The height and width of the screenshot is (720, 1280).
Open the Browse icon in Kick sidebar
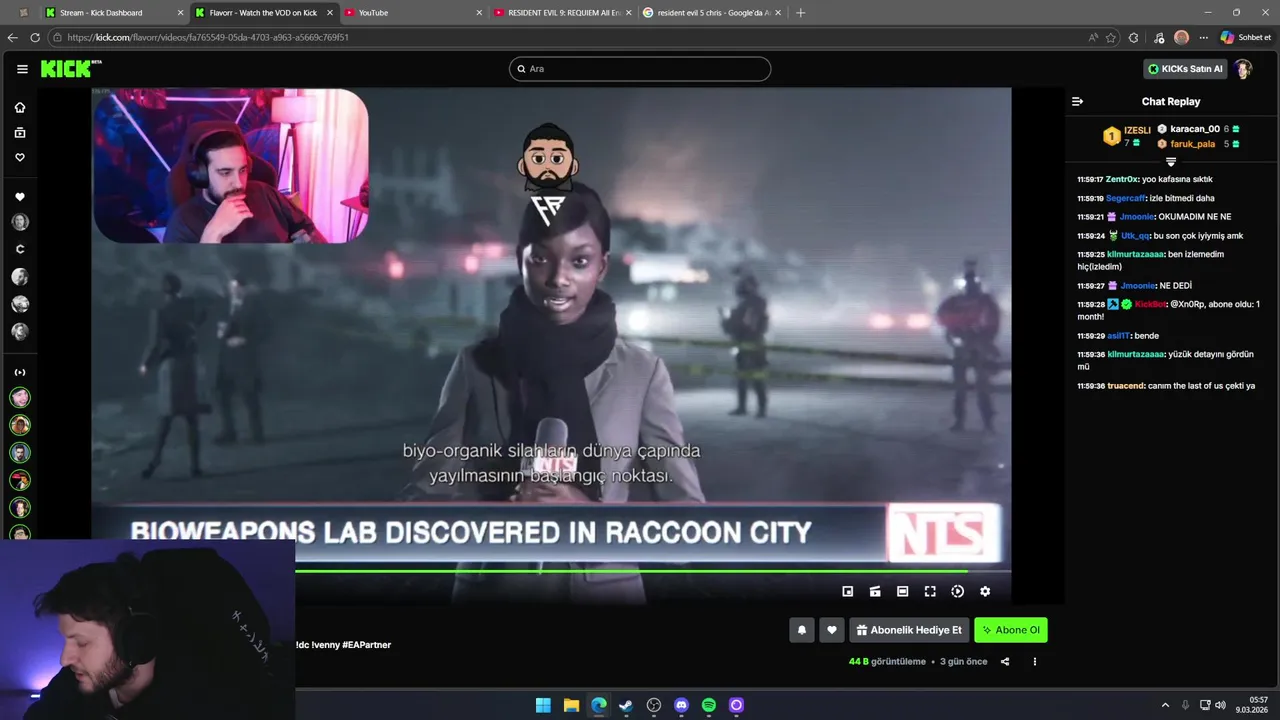(x=20, y=132)
